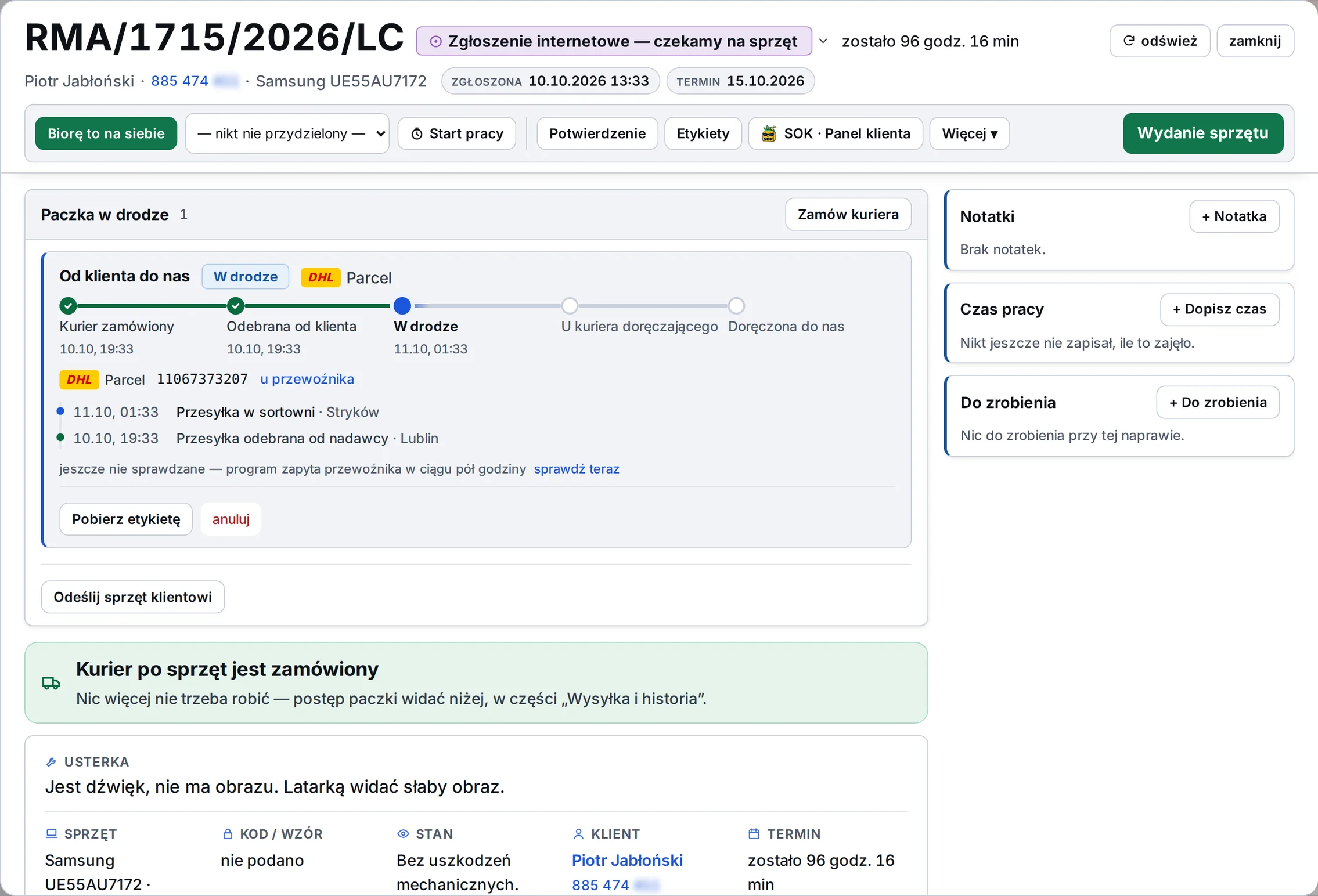Viewport: 1318px width, 896px height.
Task: Click the blue 'W drodze' current step marker
Action: (402, 305)
